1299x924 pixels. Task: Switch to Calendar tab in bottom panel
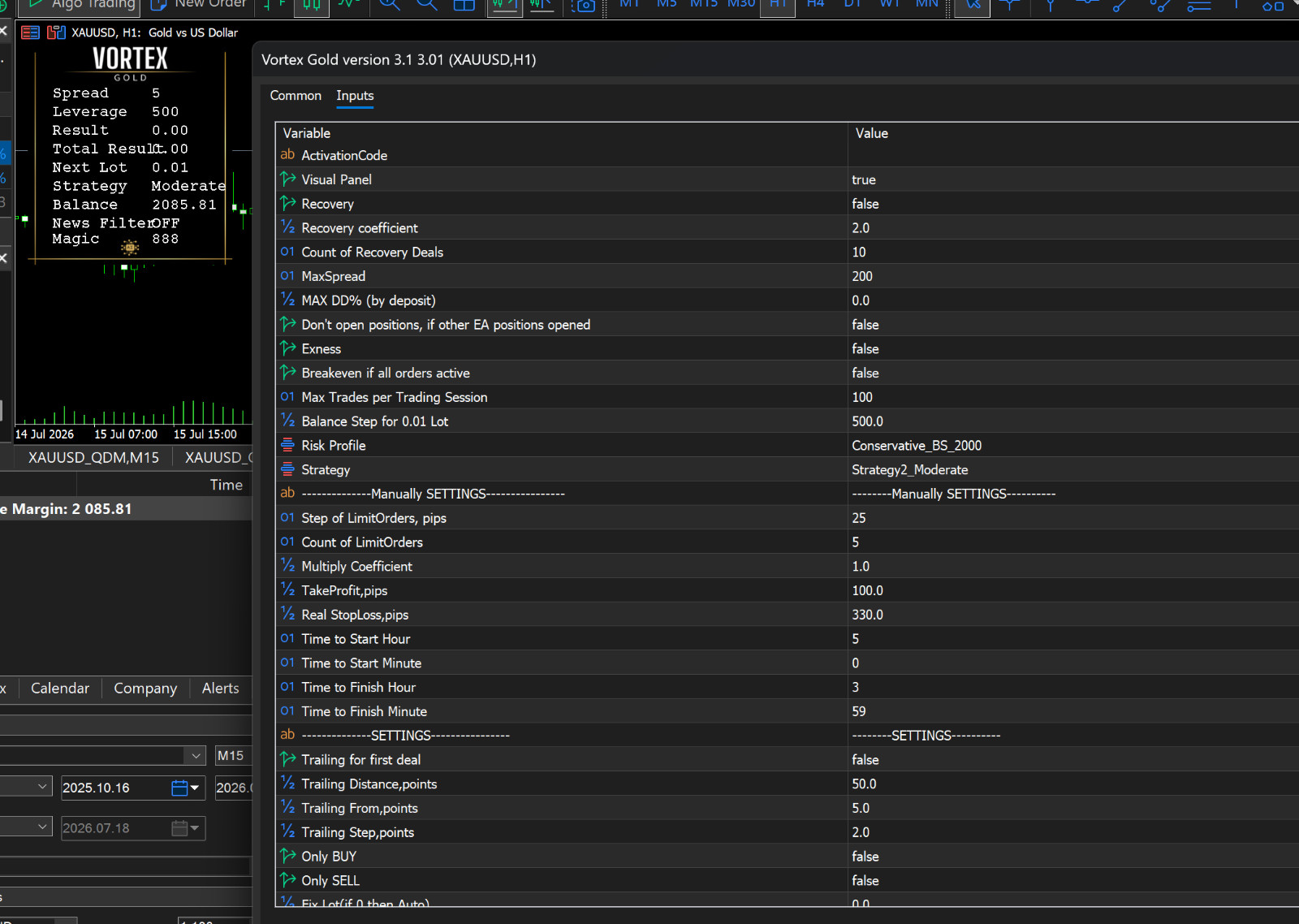(60, 689)
